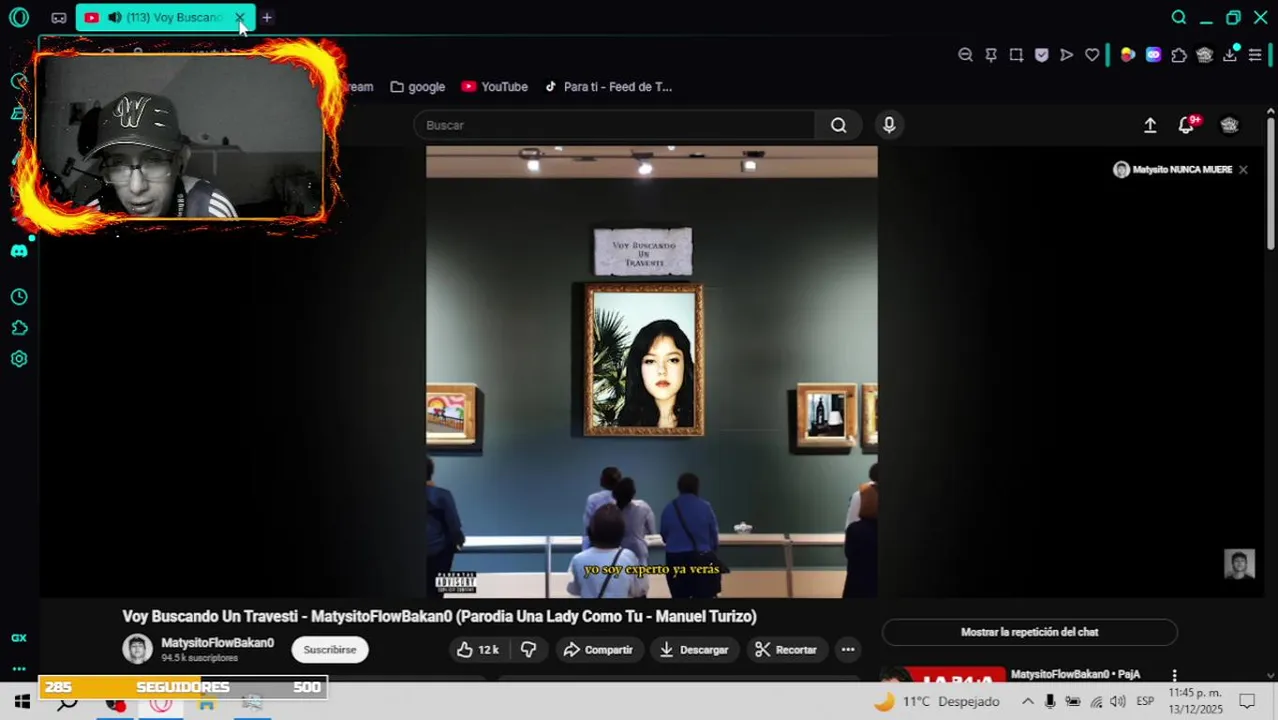The height and width of the screenshot is (720, 1278).
Task: Open the browser profile avatar in toolbar
Action: point(1204,55)
